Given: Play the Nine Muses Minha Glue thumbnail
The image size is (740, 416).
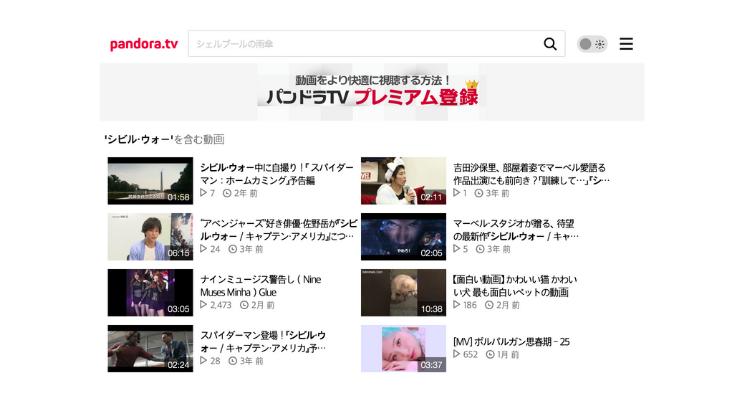Looking at the screenshot, I should [150, 292].
